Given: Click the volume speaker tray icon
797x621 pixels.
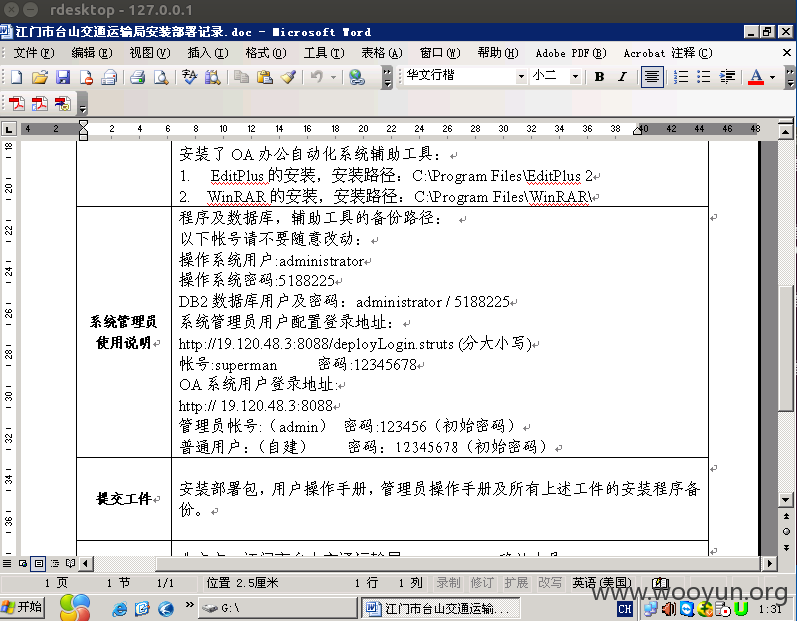Looking at the screenshot, I should [669, 608].
